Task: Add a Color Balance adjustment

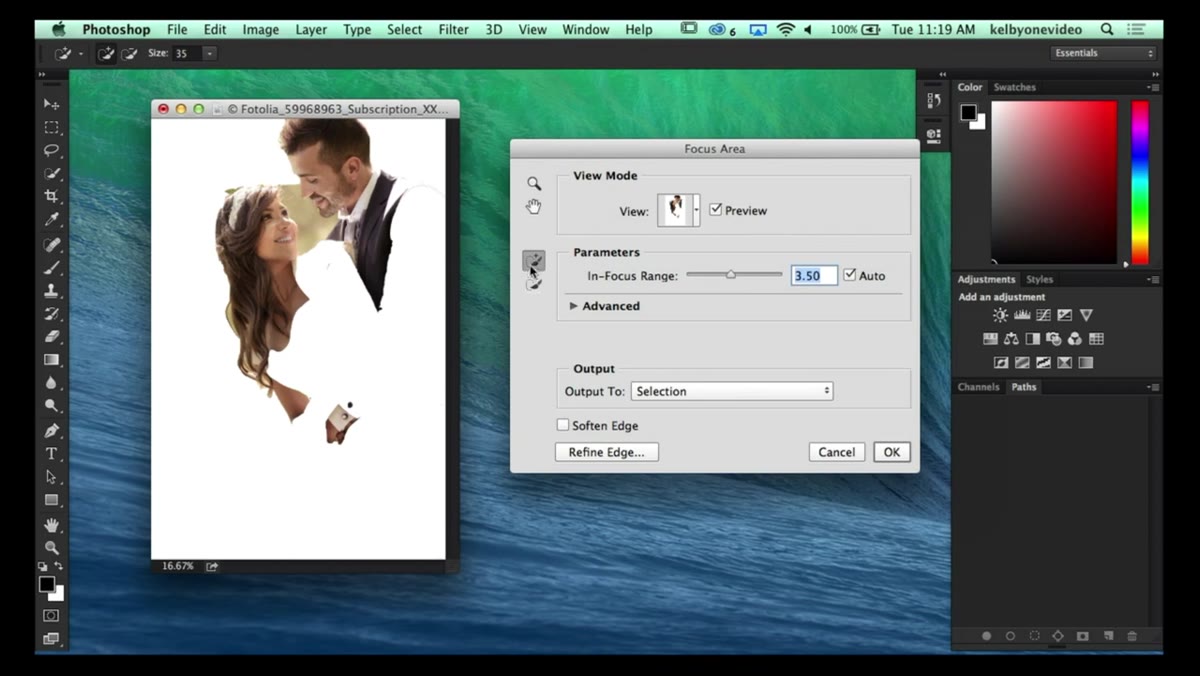Action: pyautogui.click(x=1011, y=339)
